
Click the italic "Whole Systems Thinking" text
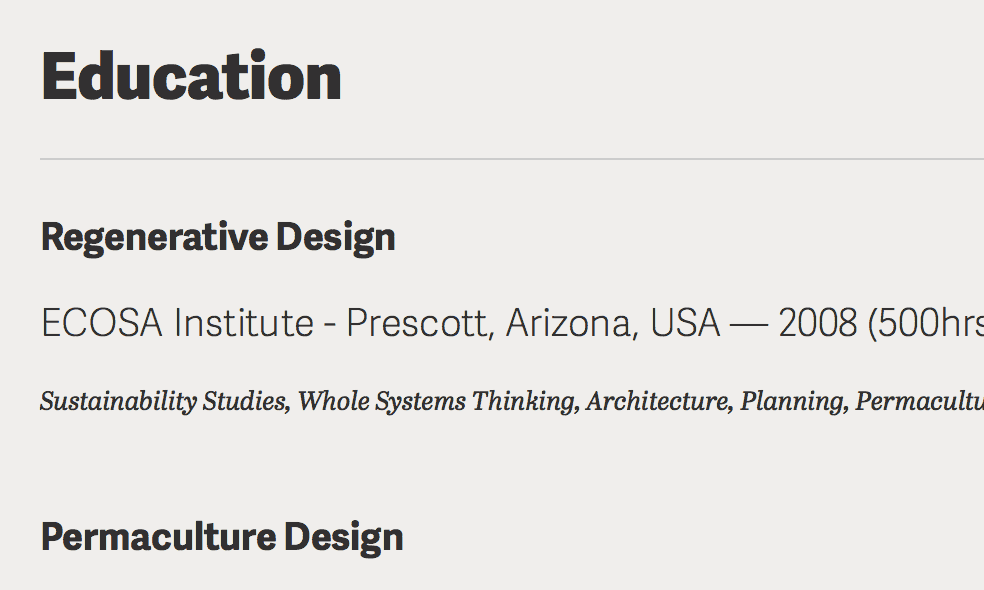coord(438,402)
